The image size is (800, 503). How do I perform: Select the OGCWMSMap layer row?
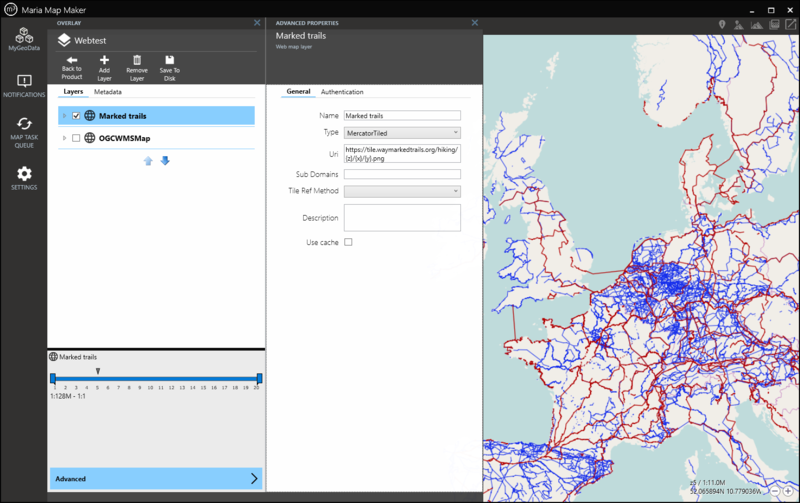[x=156, y=138]
